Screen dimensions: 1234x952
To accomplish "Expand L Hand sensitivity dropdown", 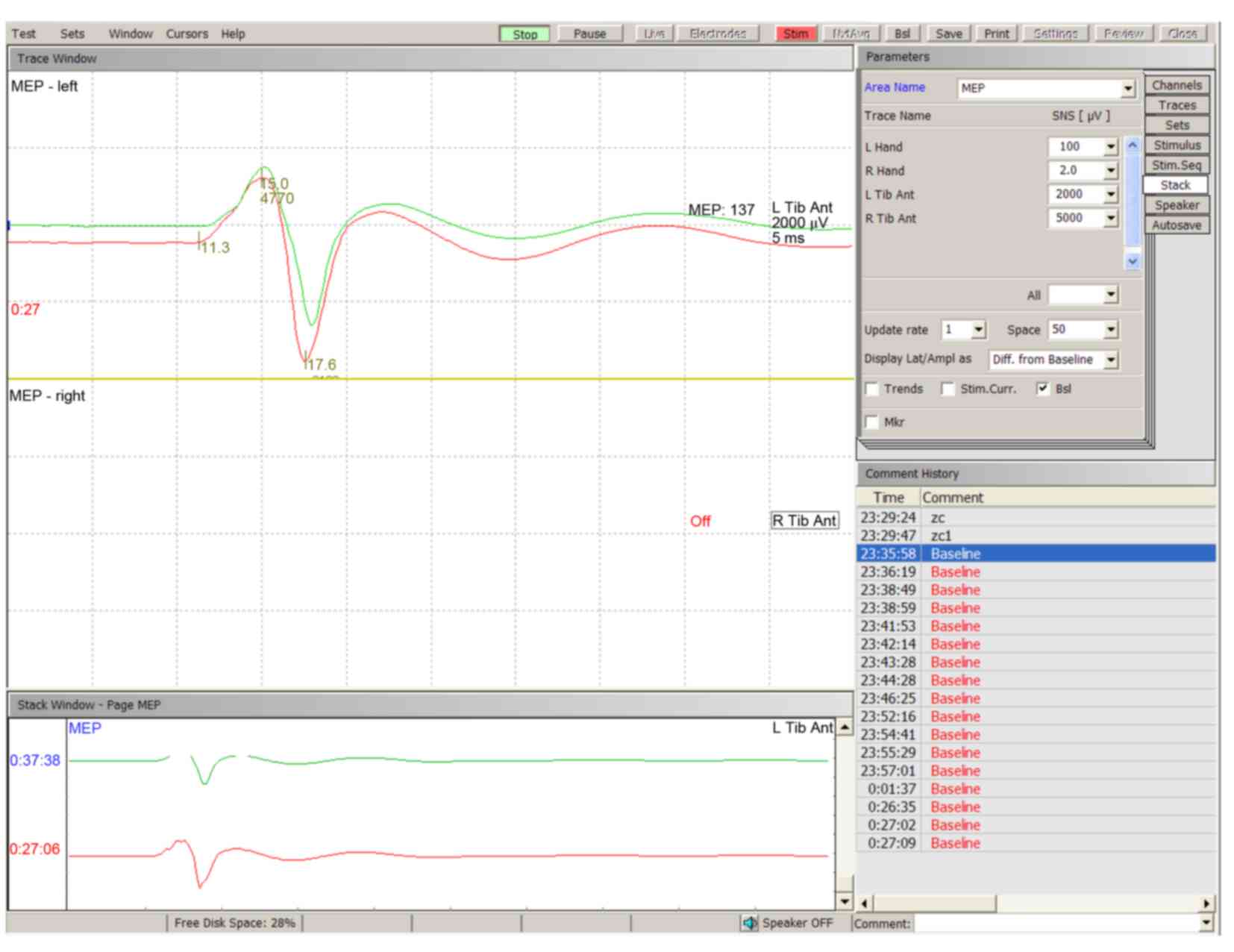I will coord(1110,147).
